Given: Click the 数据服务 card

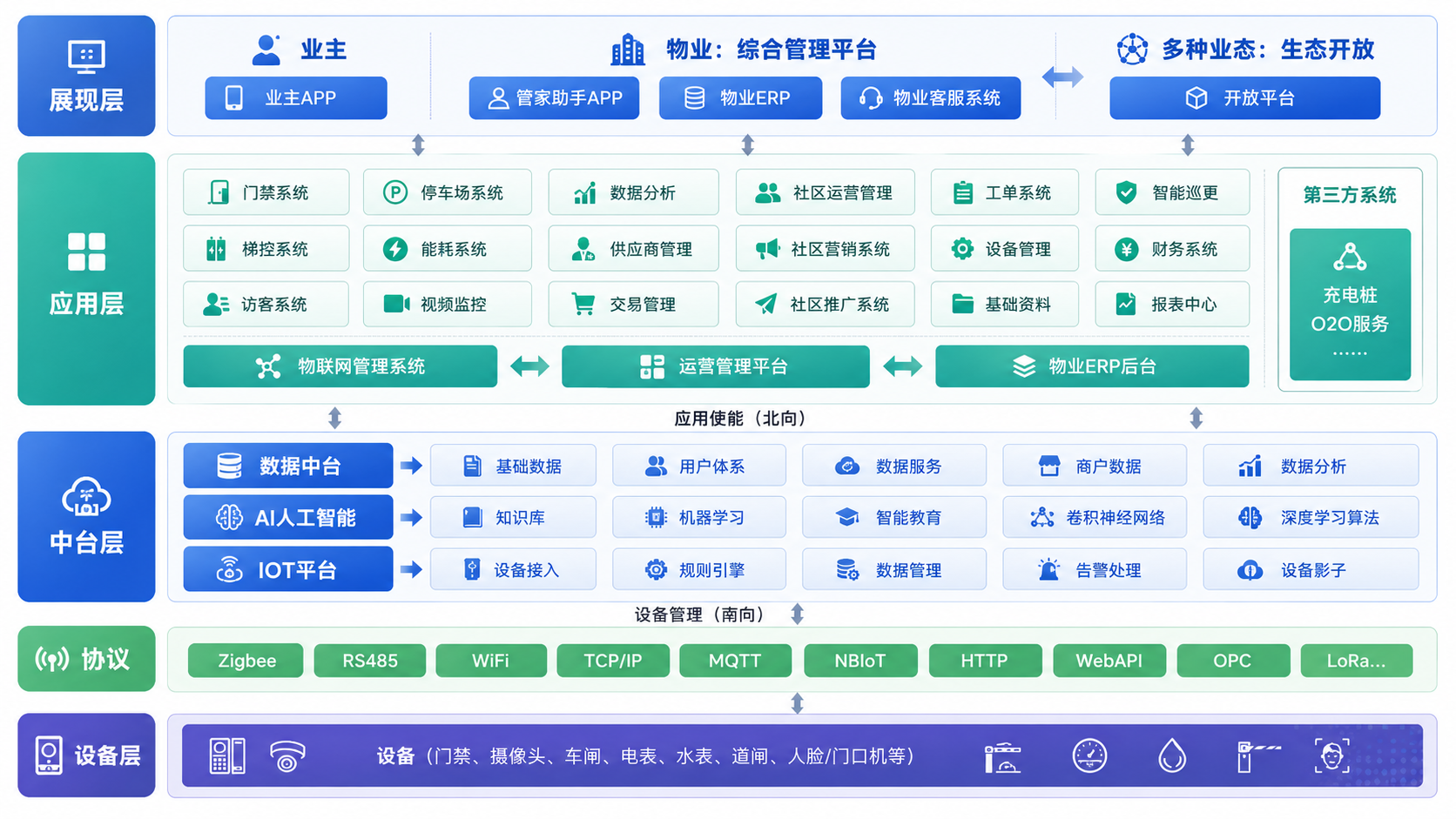Looking at the screenshot, I should point(894,466).
